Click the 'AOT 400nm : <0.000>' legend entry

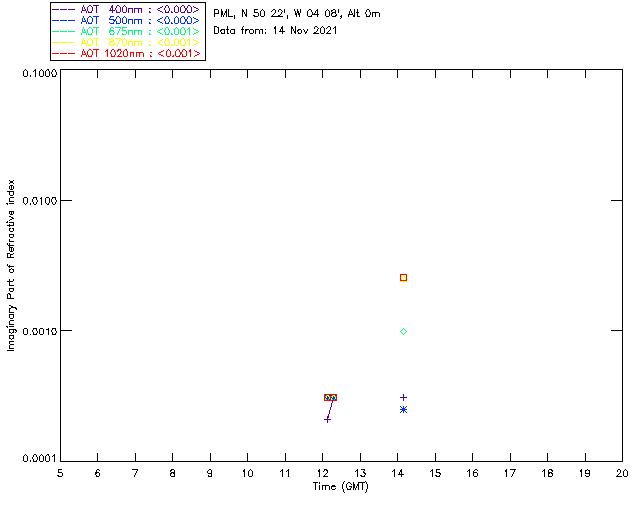coord(126,9)
